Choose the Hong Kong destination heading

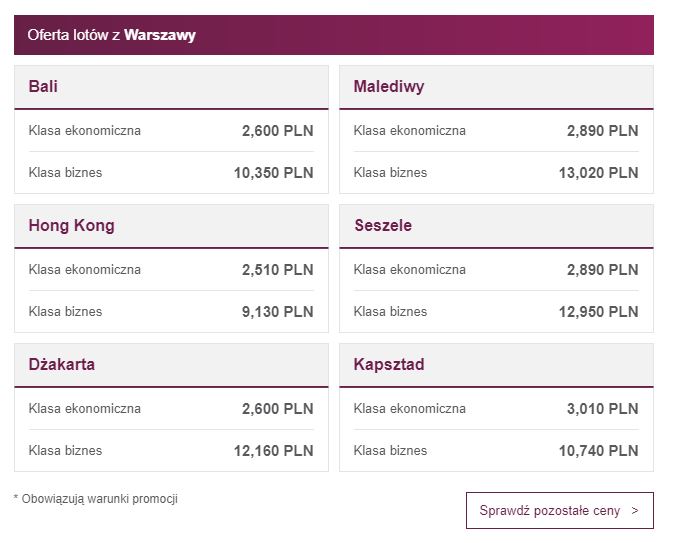(x=71, y=226)
